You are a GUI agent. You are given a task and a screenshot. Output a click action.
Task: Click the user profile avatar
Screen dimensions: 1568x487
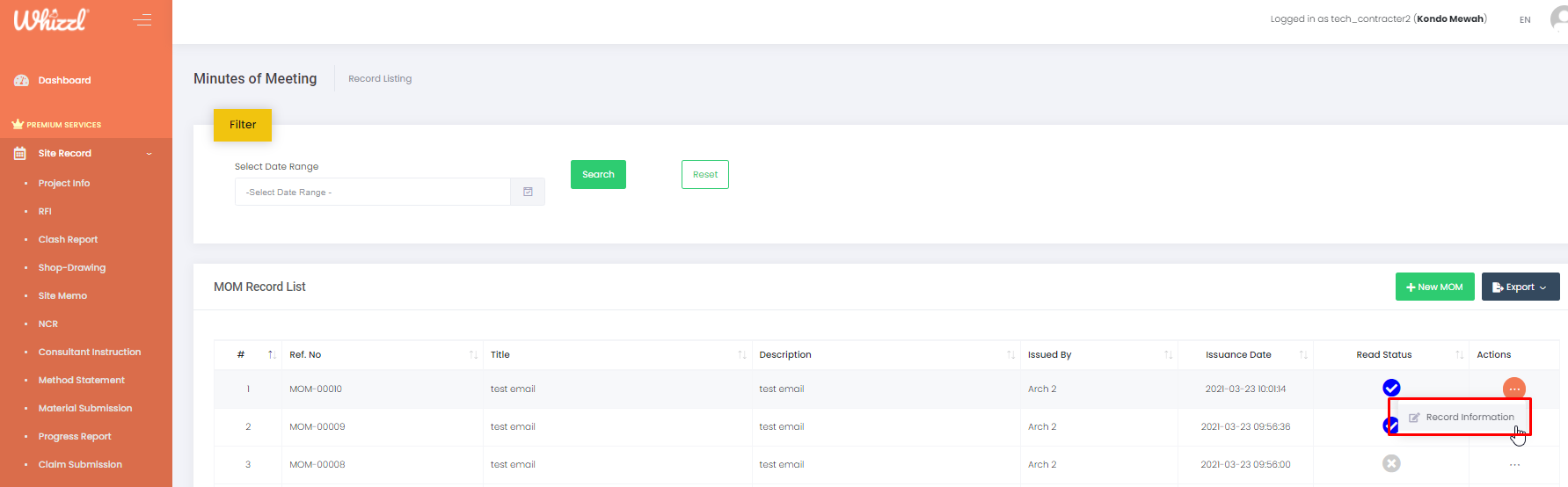[1559, 18]
